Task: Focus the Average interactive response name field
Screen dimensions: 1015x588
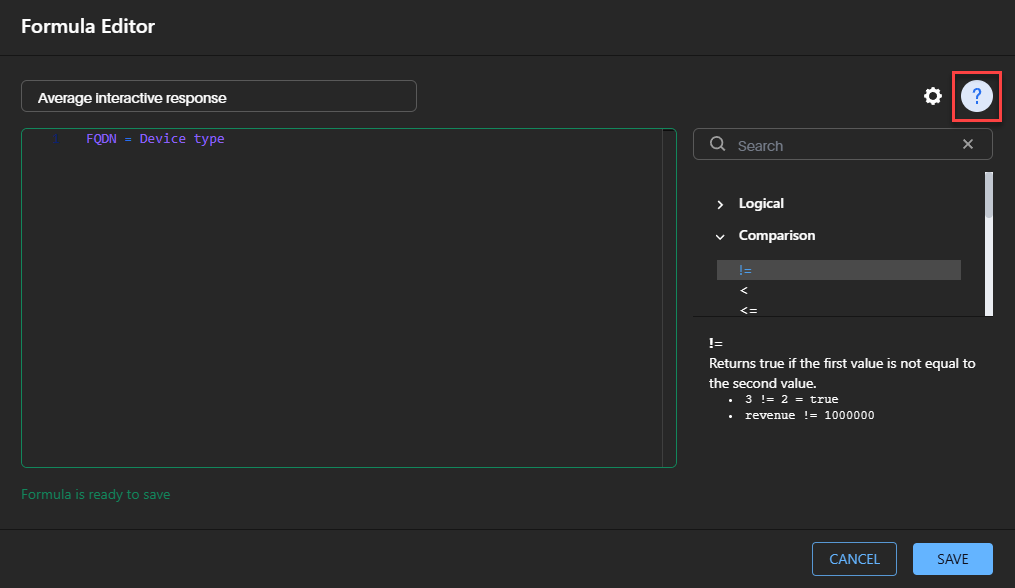Action: click(x=219, y=96)
